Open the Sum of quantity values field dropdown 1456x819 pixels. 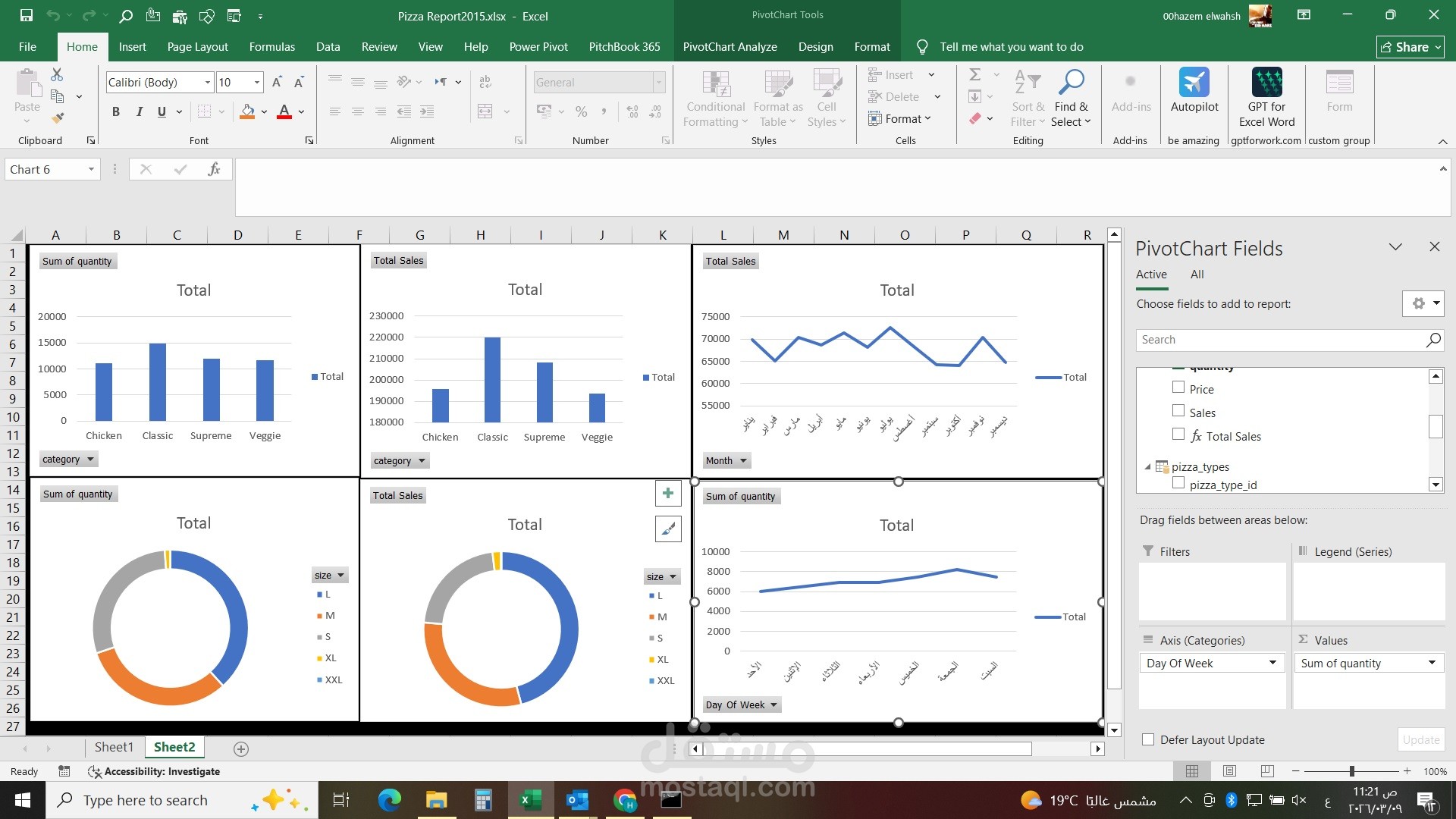(x=1432, y=663)
